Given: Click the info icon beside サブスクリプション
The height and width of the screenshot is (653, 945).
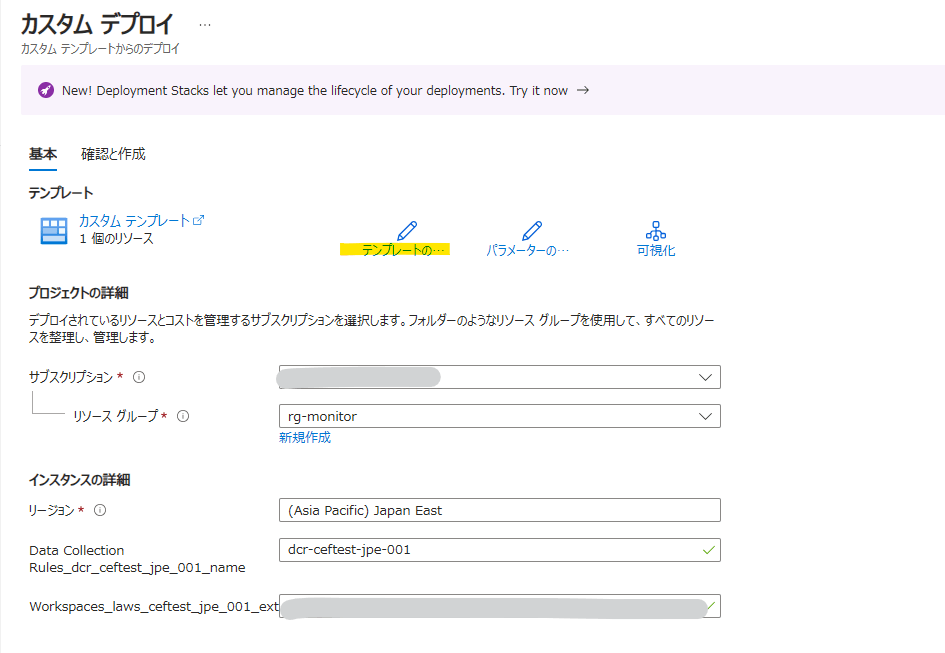Looking at the screenshot, I should (x=139, y=377).
